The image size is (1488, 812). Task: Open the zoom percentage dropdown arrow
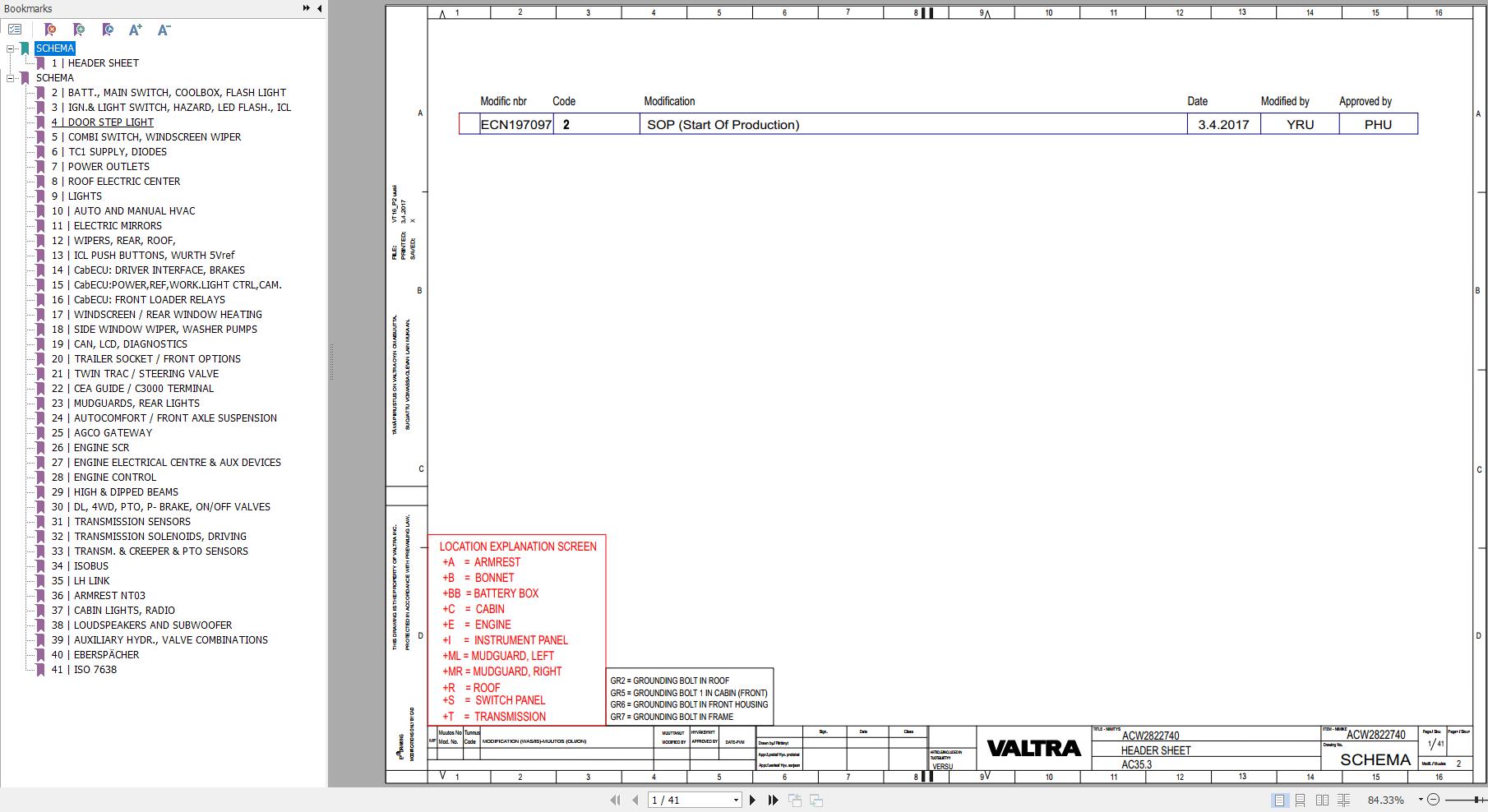click(1420, 800)
